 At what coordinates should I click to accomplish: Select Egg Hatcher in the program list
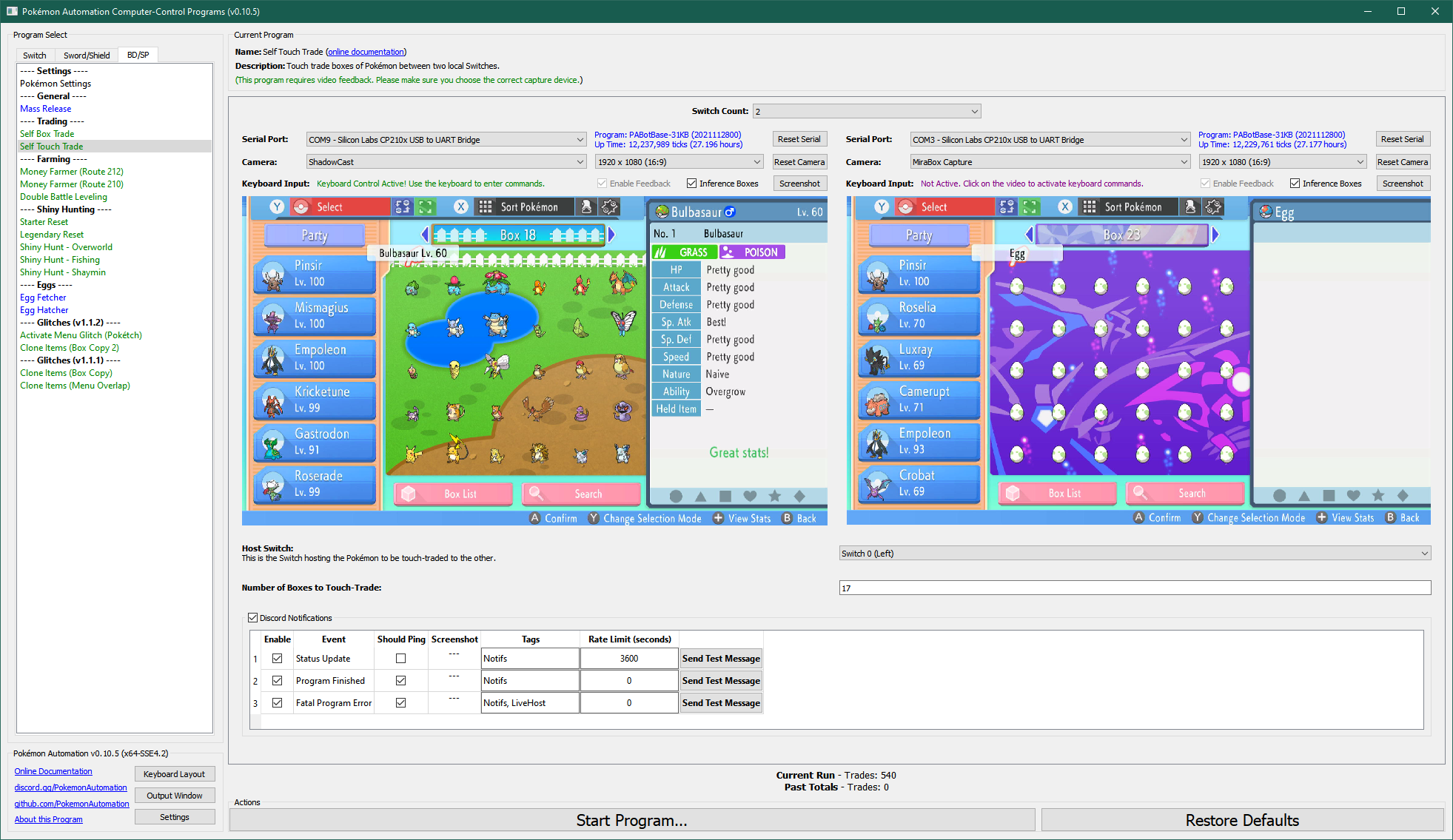(x=44, y=310)
